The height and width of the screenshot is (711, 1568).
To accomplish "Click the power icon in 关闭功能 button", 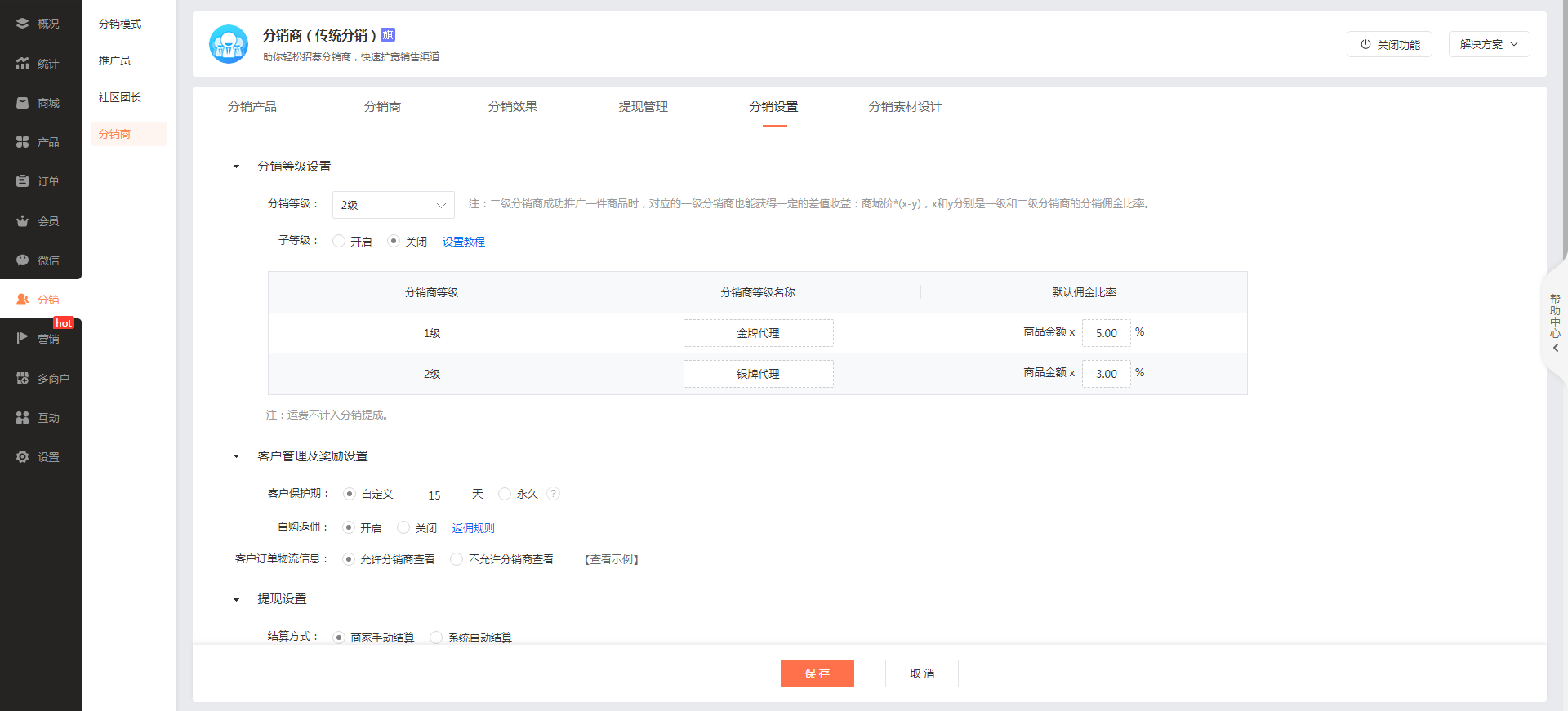I will coord(1365,44).
